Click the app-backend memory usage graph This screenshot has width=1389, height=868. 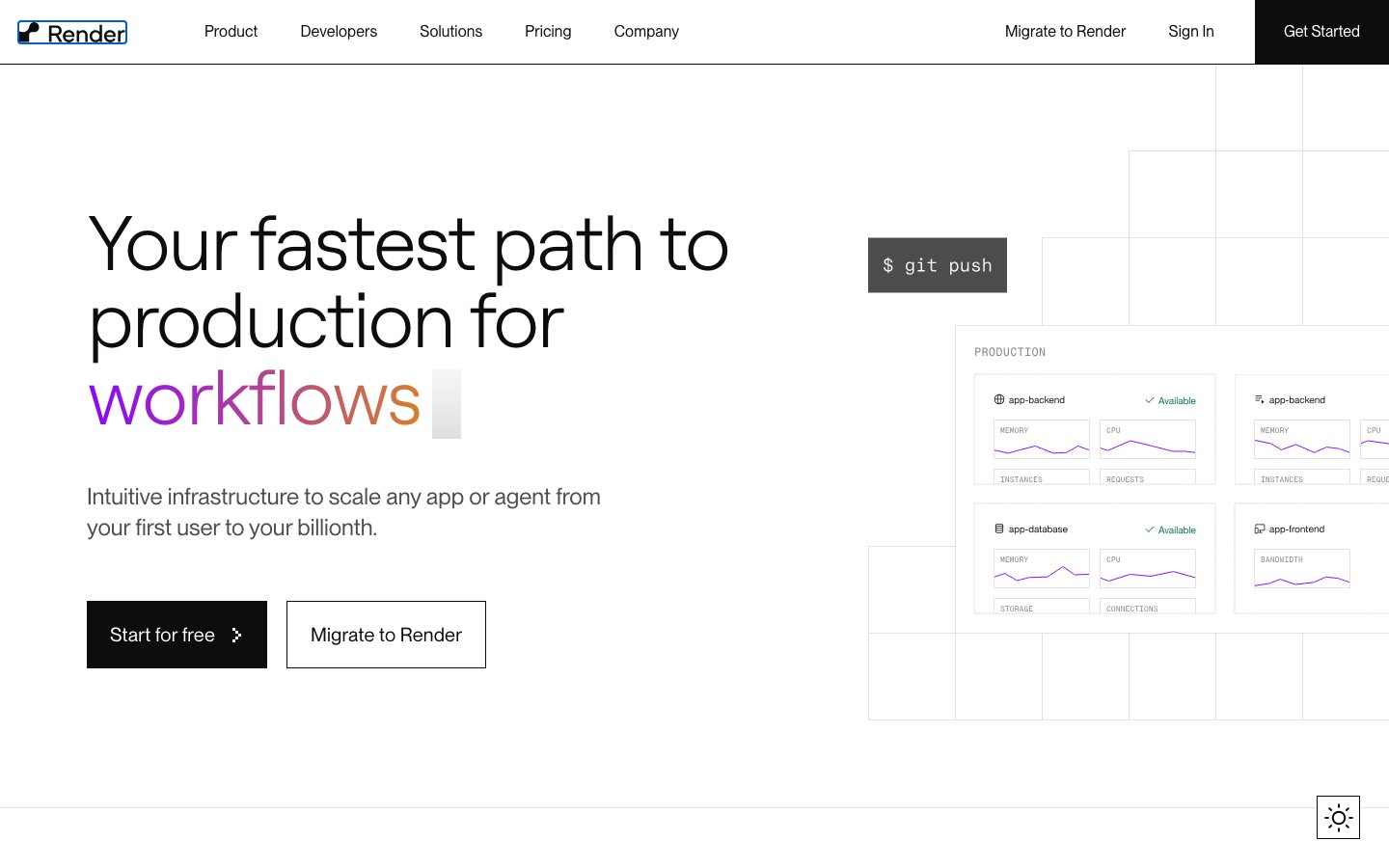click(x=1042, y=439)
